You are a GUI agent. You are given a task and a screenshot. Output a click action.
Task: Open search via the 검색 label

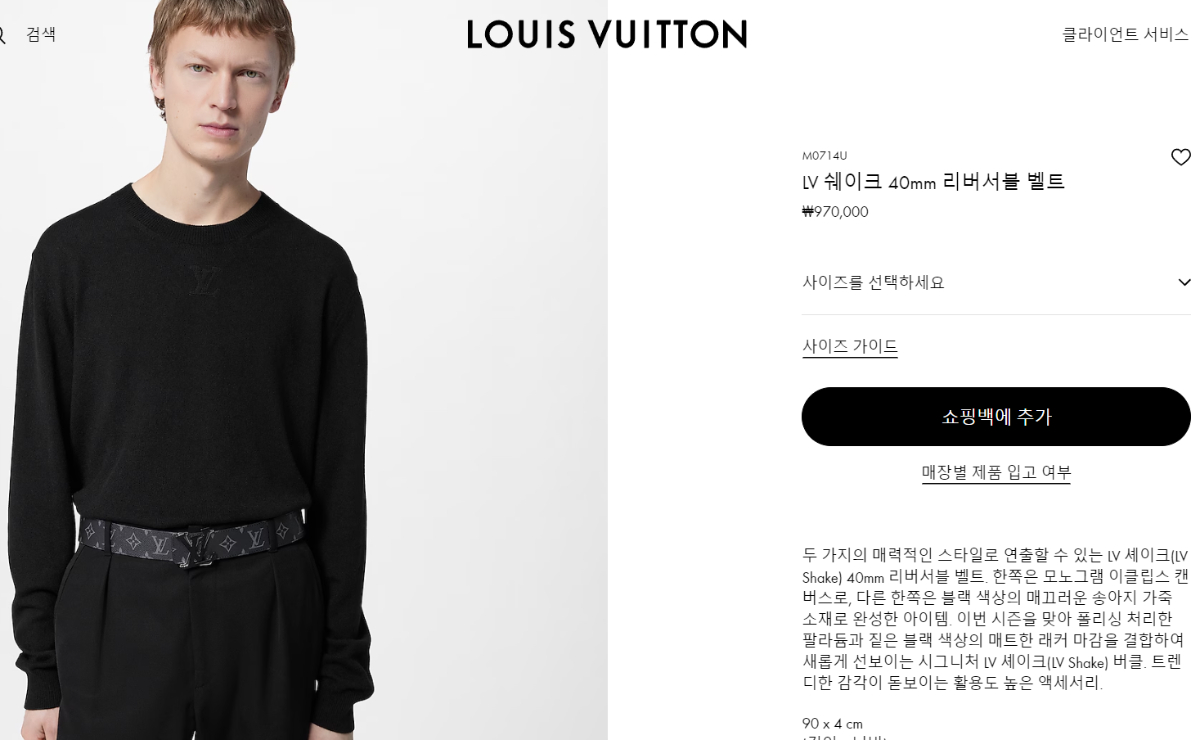(x=41, y=35)
